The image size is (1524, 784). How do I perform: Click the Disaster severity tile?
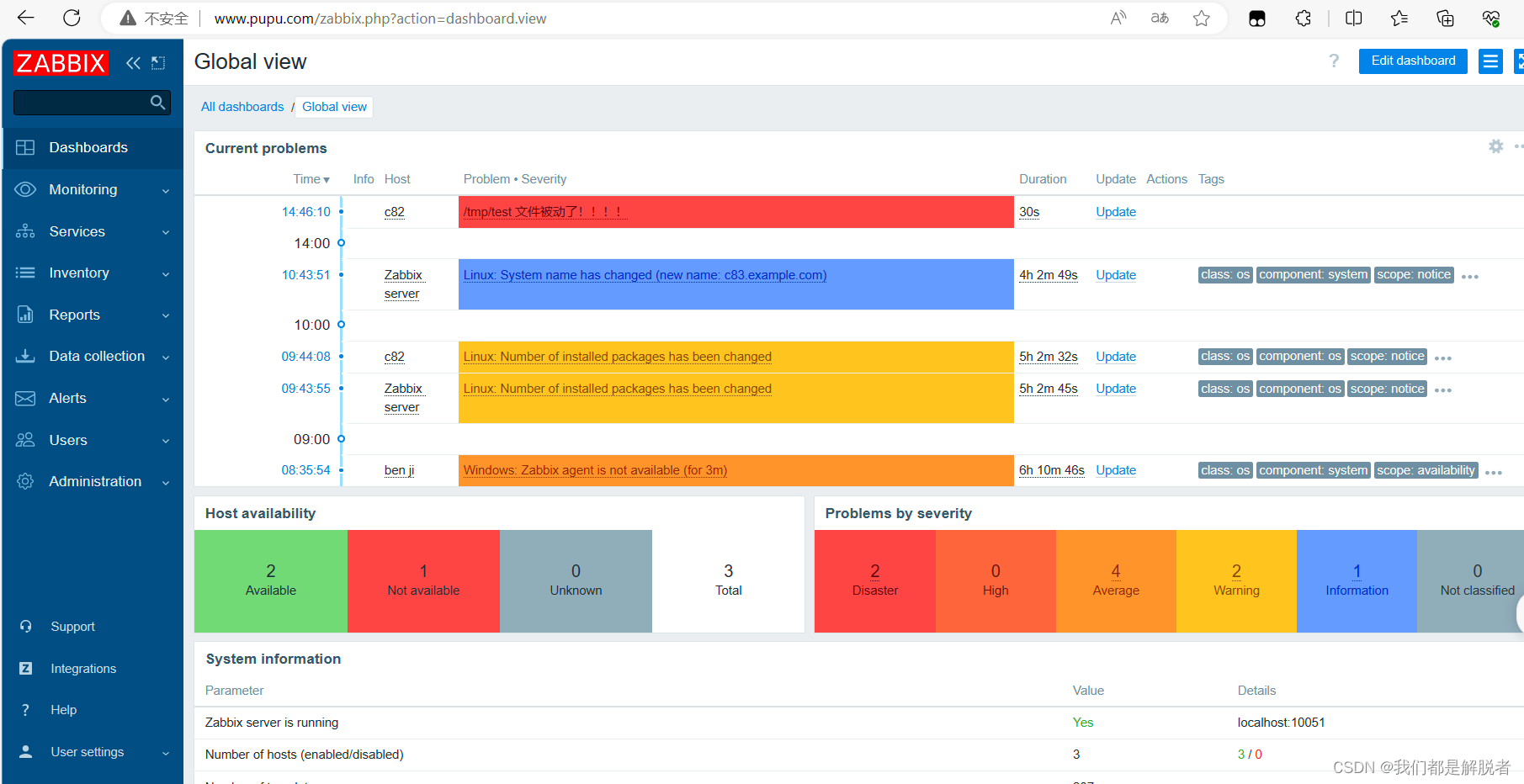[875, 580]
